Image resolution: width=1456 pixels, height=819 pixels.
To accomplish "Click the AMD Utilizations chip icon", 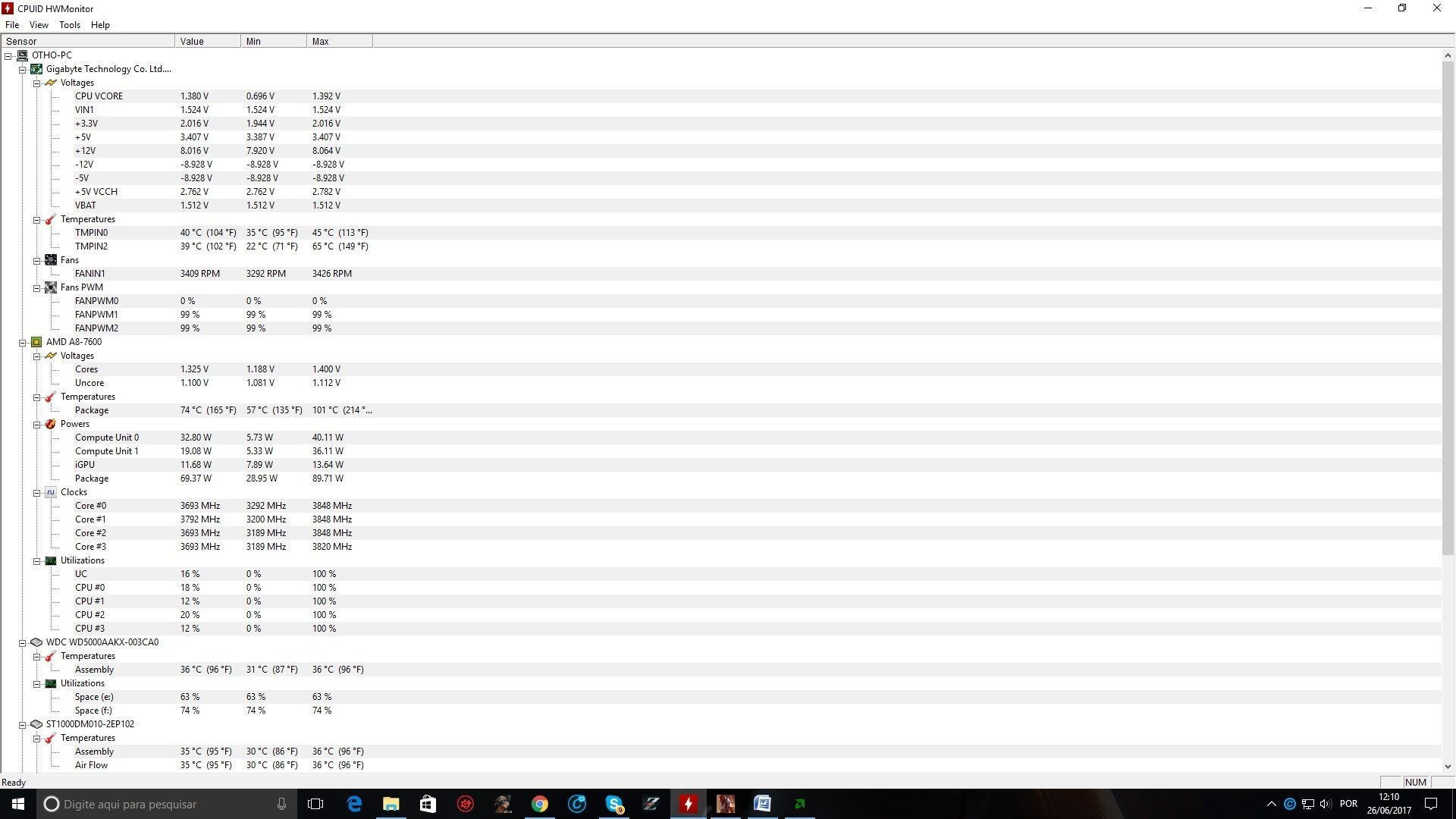I will click(x=51, y=560).
